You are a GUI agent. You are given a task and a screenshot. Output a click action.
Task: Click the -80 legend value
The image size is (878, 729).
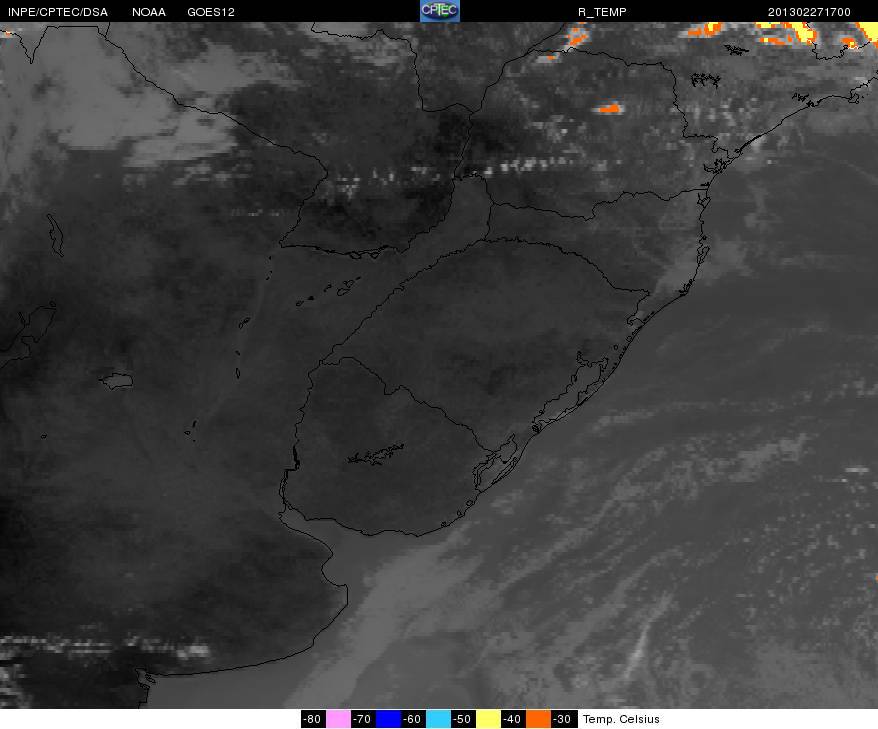coord(313,719)
